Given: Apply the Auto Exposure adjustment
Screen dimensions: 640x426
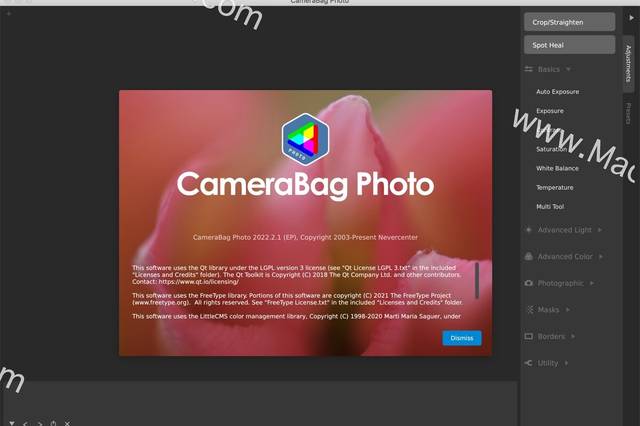Looking at the screenshot, I should pyautogui.click(x=558, y=92).
